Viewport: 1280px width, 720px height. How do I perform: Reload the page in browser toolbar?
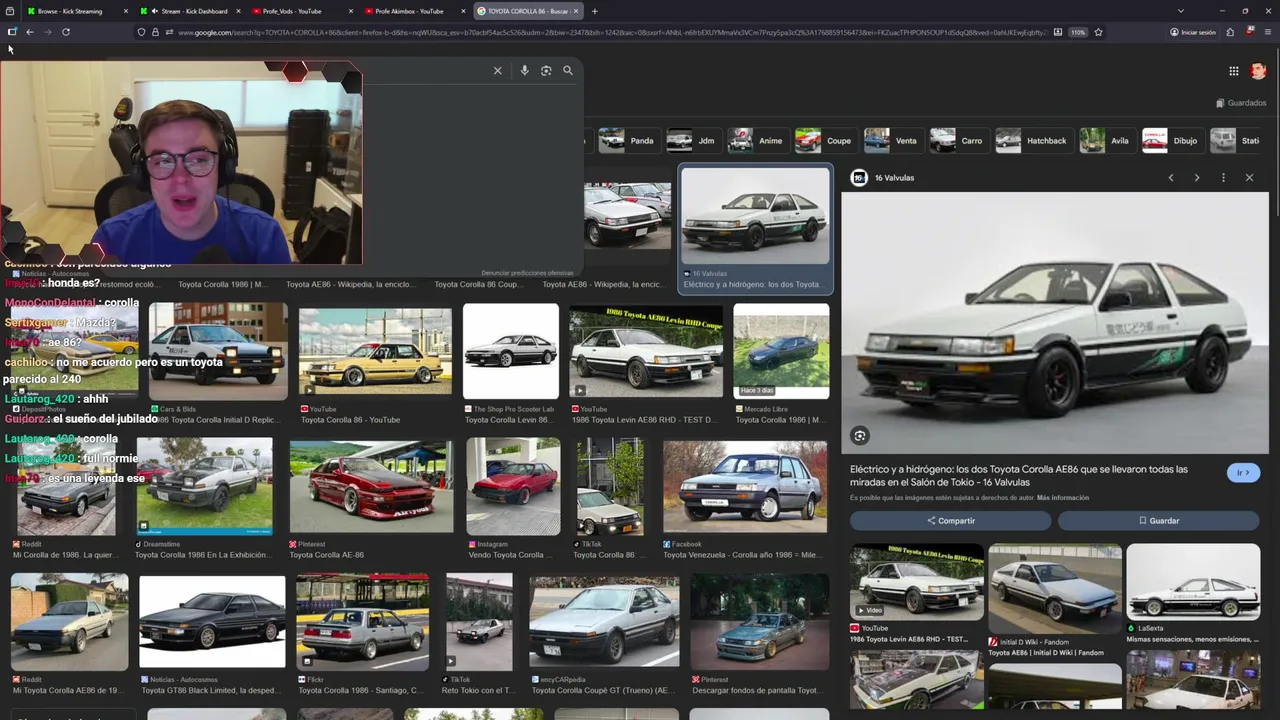pos(66,32)
